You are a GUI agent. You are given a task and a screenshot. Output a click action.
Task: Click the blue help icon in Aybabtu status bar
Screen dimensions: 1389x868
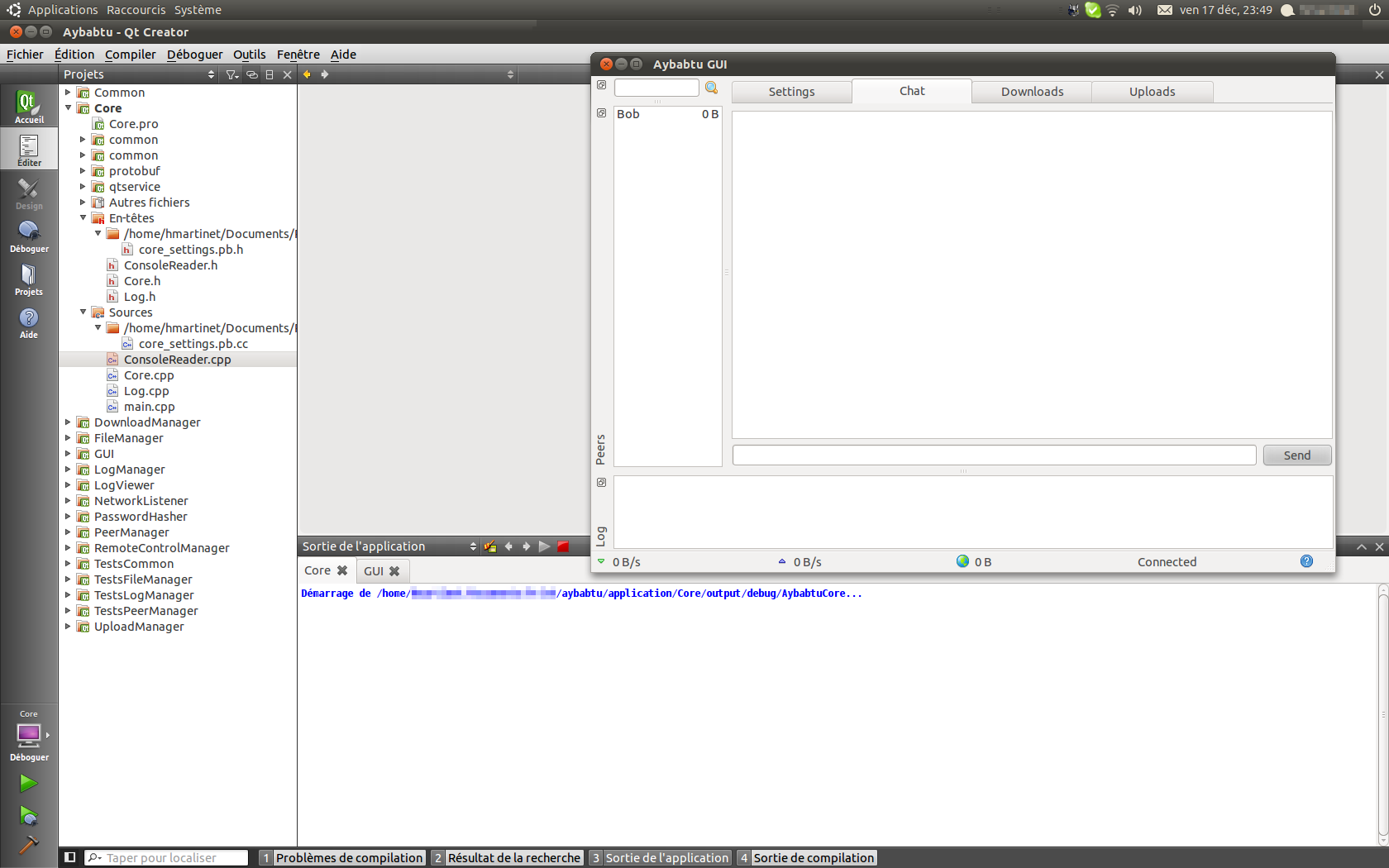pyautogui.click(x=1306, y=561)
